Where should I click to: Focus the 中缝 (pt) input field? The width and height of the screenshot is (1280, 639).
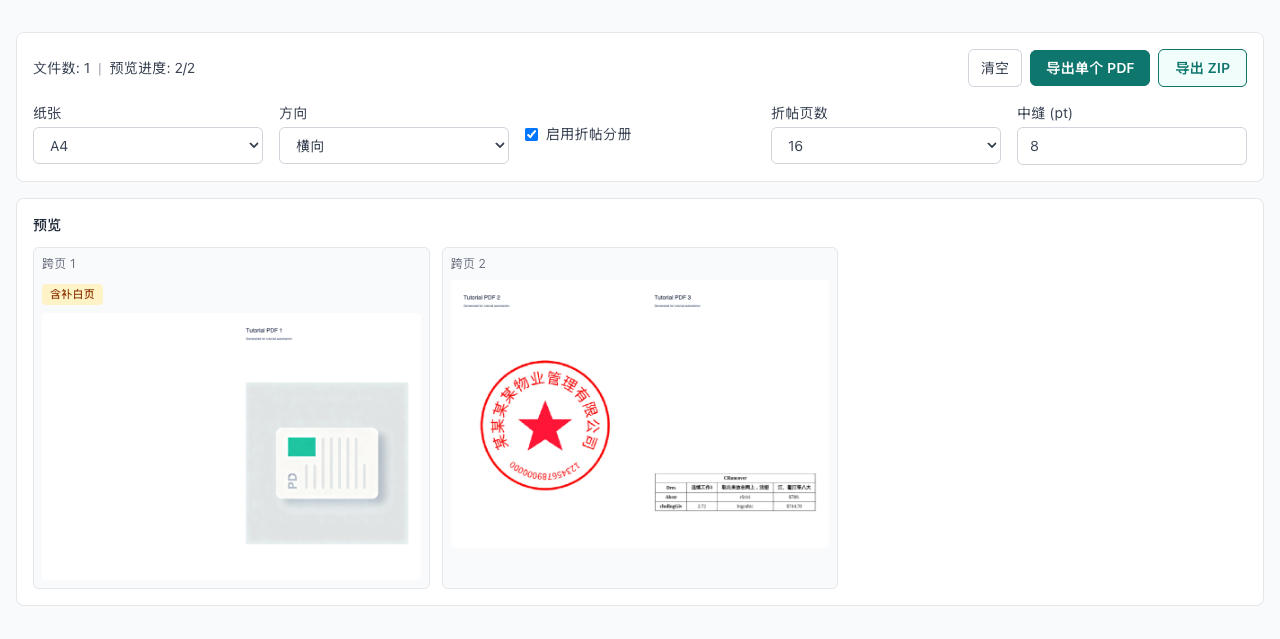tap(1131, 146)
